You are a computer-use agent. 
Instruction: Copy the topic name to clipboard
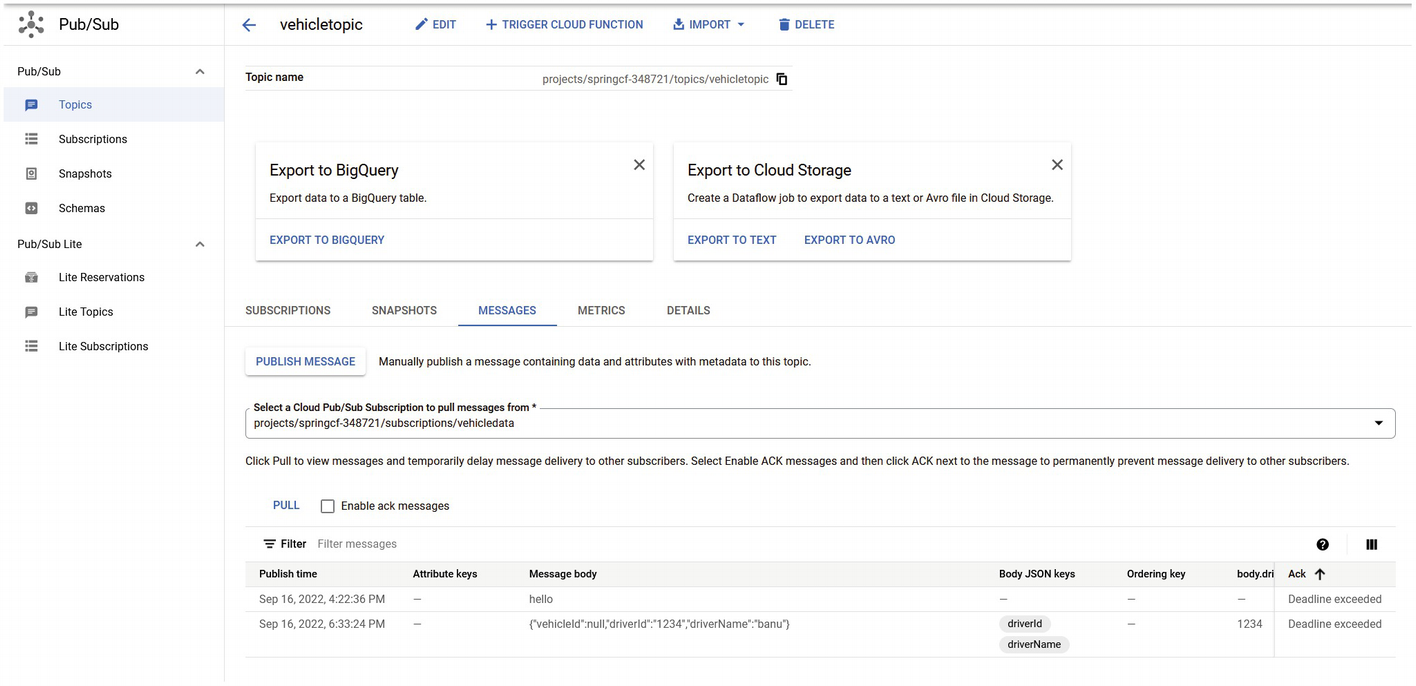(782, 79)
